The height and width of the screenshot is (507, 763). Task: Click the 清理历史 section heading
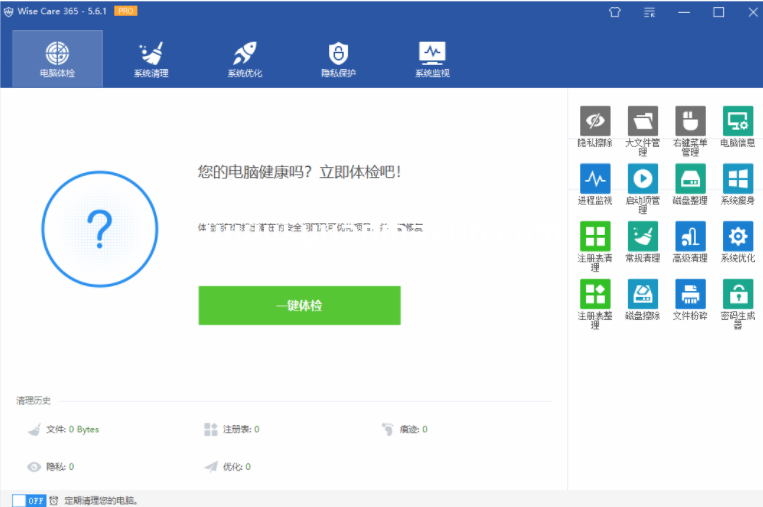33,400
